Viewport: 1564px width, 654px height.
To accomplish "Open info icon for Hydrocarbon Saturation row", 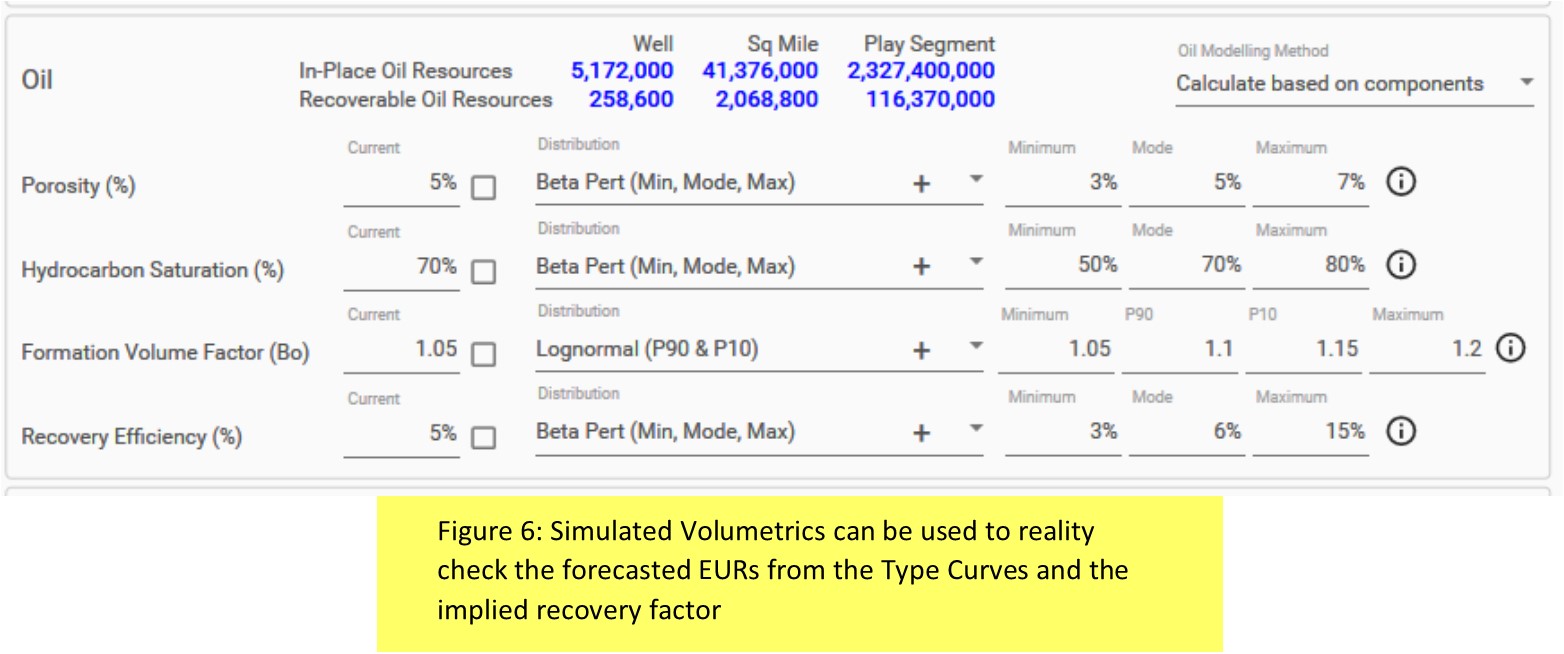I will (x=1401, y=265).
